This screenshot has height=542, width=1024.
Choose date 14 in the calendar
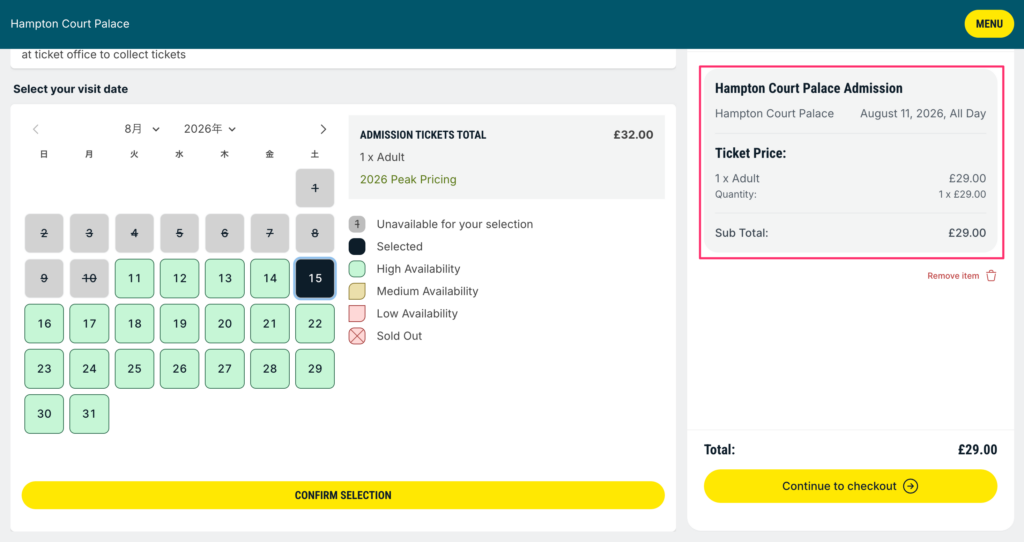pos(270,278)
